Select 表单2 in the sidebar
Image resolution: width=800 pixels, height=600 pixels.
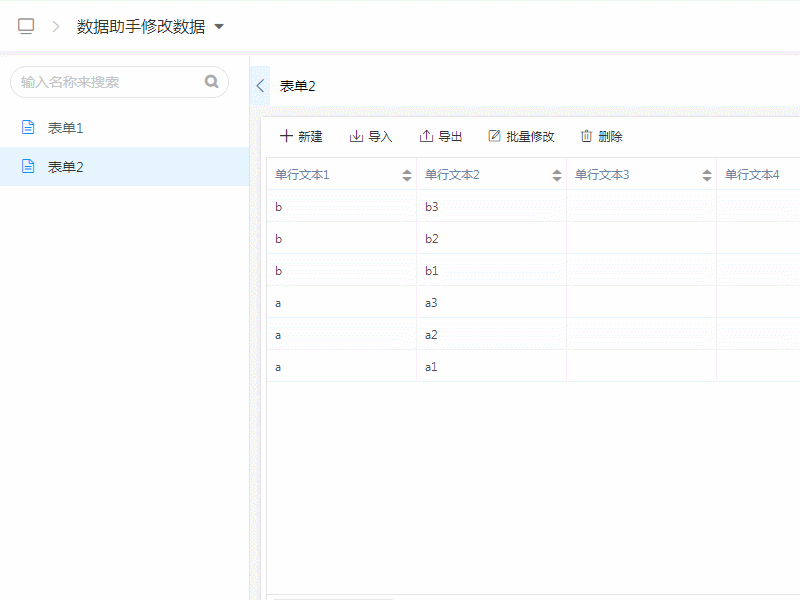66,167
